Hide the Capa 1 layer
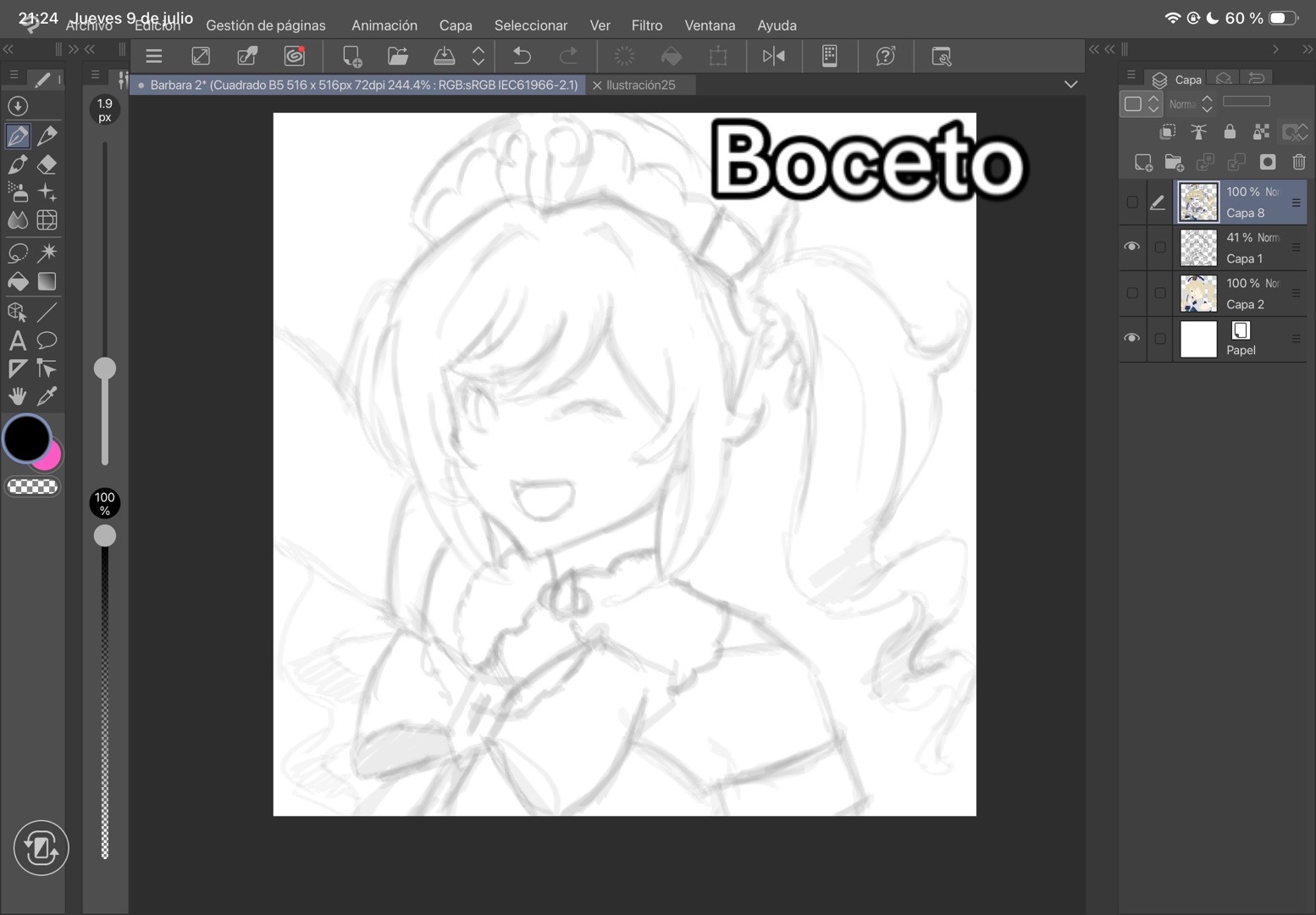Screen dimensions: 1316x915 click(x=1132, y=247)
